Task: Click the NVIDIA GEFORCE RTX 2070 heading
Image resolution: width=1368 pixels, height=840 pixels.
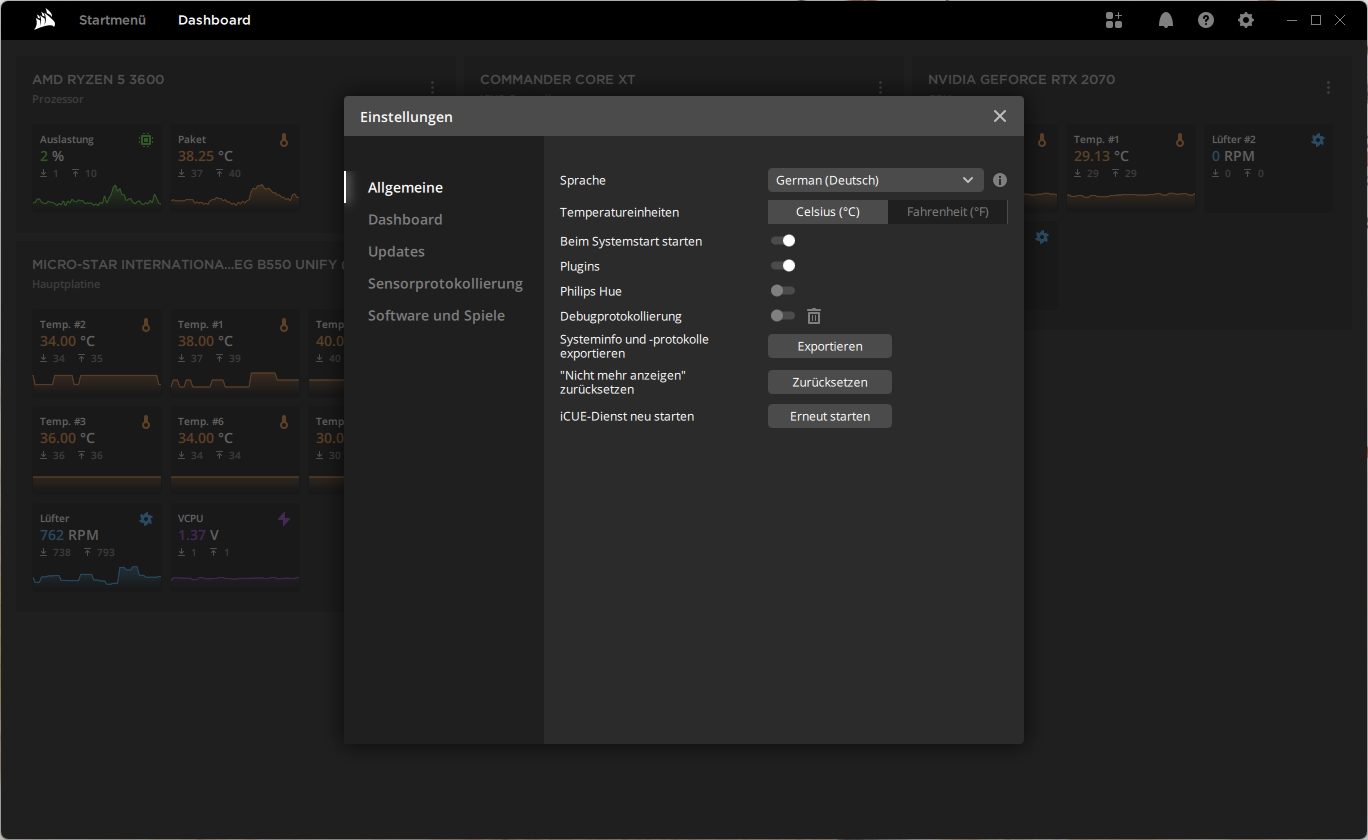Action: click(1021, 79)
